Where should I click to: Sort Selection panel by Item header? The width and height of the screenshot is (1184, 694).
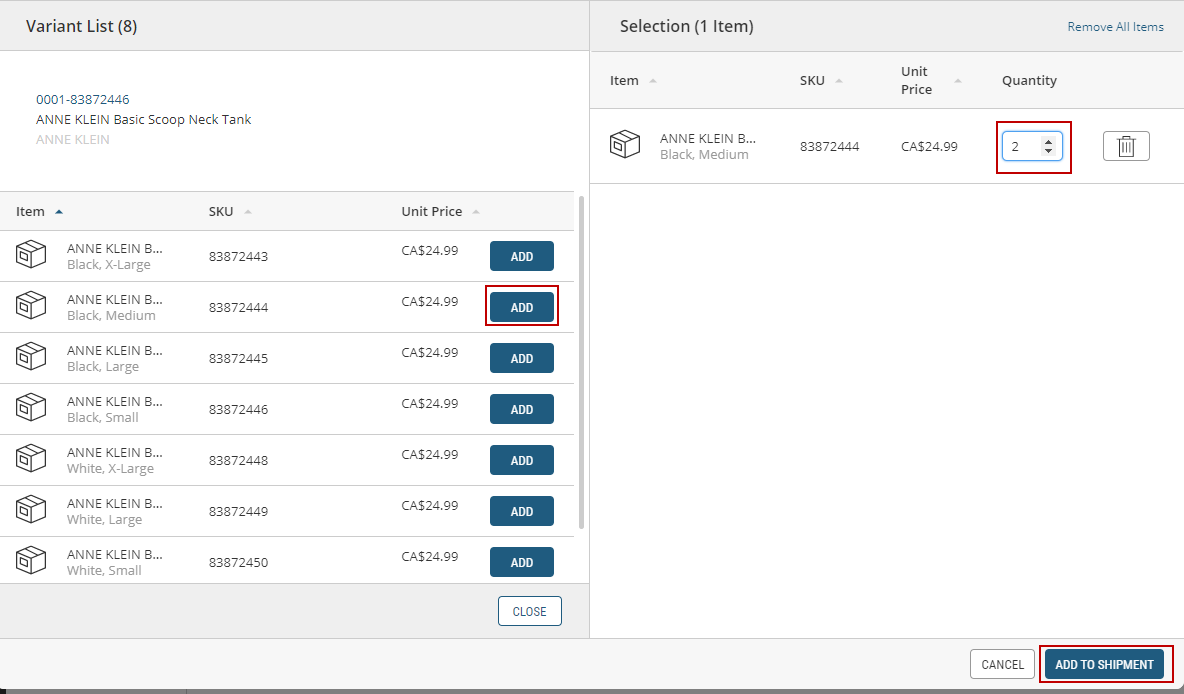(x=625, y=80)
